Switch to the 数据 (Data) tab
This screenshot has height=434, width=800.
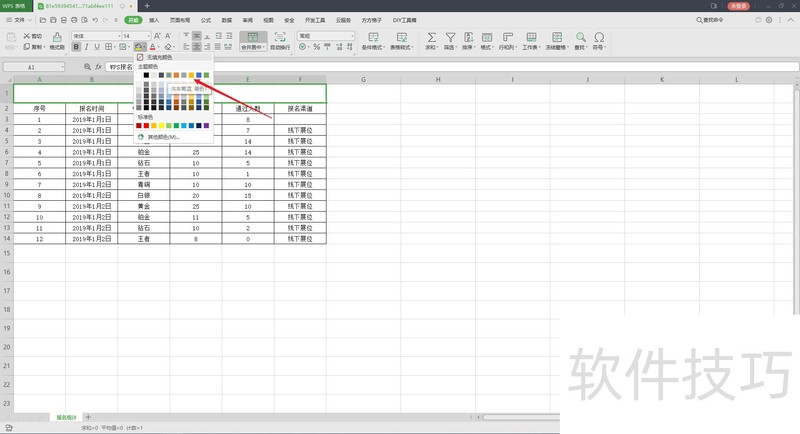(x=227, y=20)
